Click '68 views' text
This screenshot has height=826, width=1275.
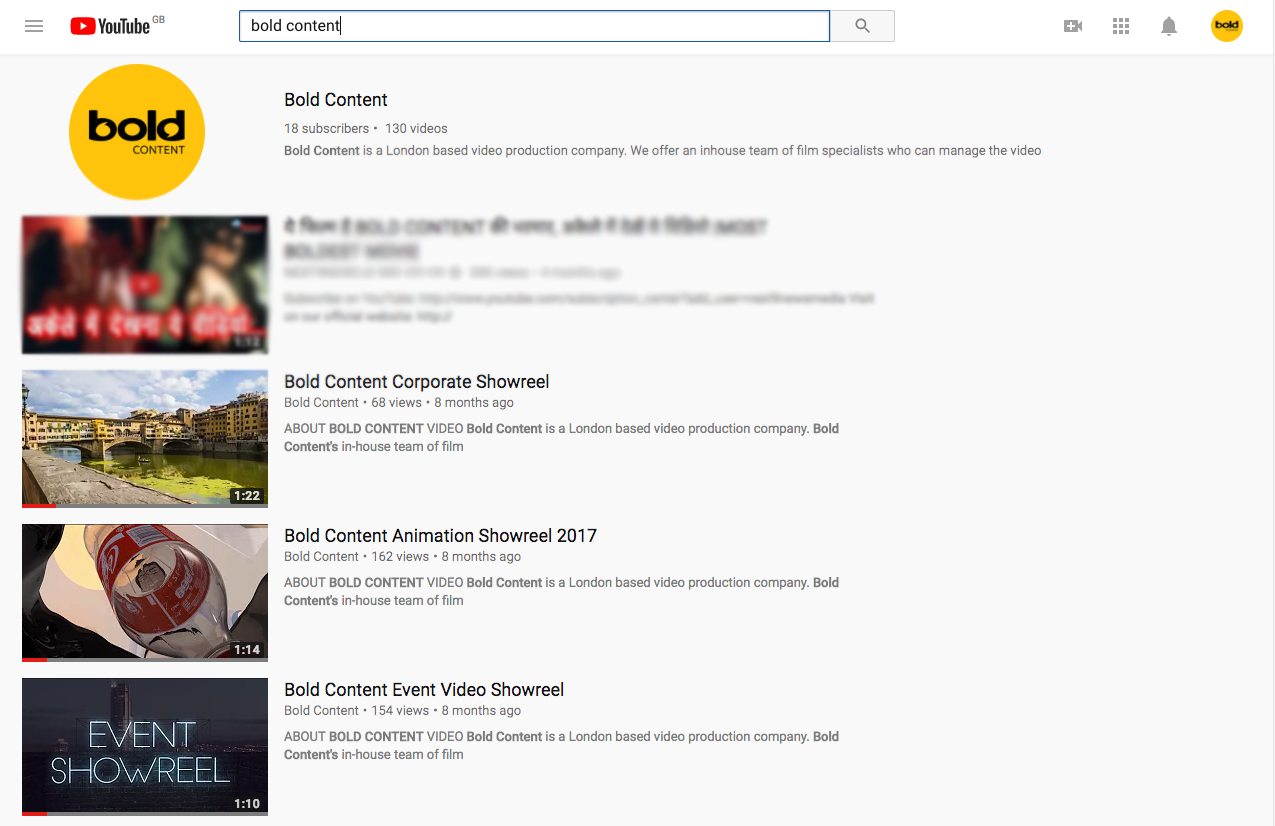(x=397, y=403)
